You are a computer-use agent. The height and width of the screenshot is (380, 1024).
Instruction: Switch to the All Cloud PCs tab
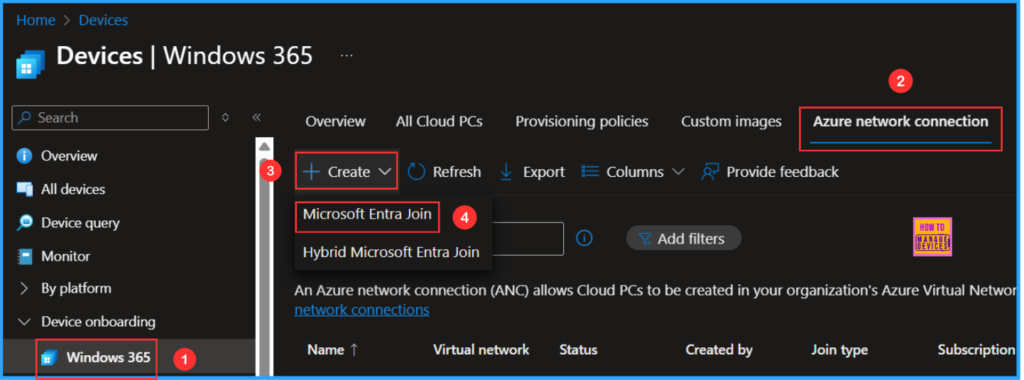439,121
